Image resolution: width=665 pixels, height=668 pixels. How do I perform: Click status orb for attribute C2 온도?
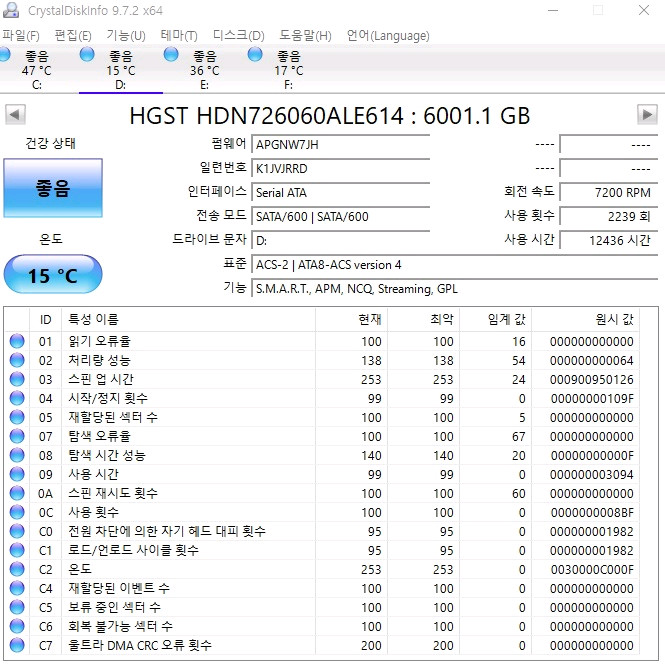17,569
